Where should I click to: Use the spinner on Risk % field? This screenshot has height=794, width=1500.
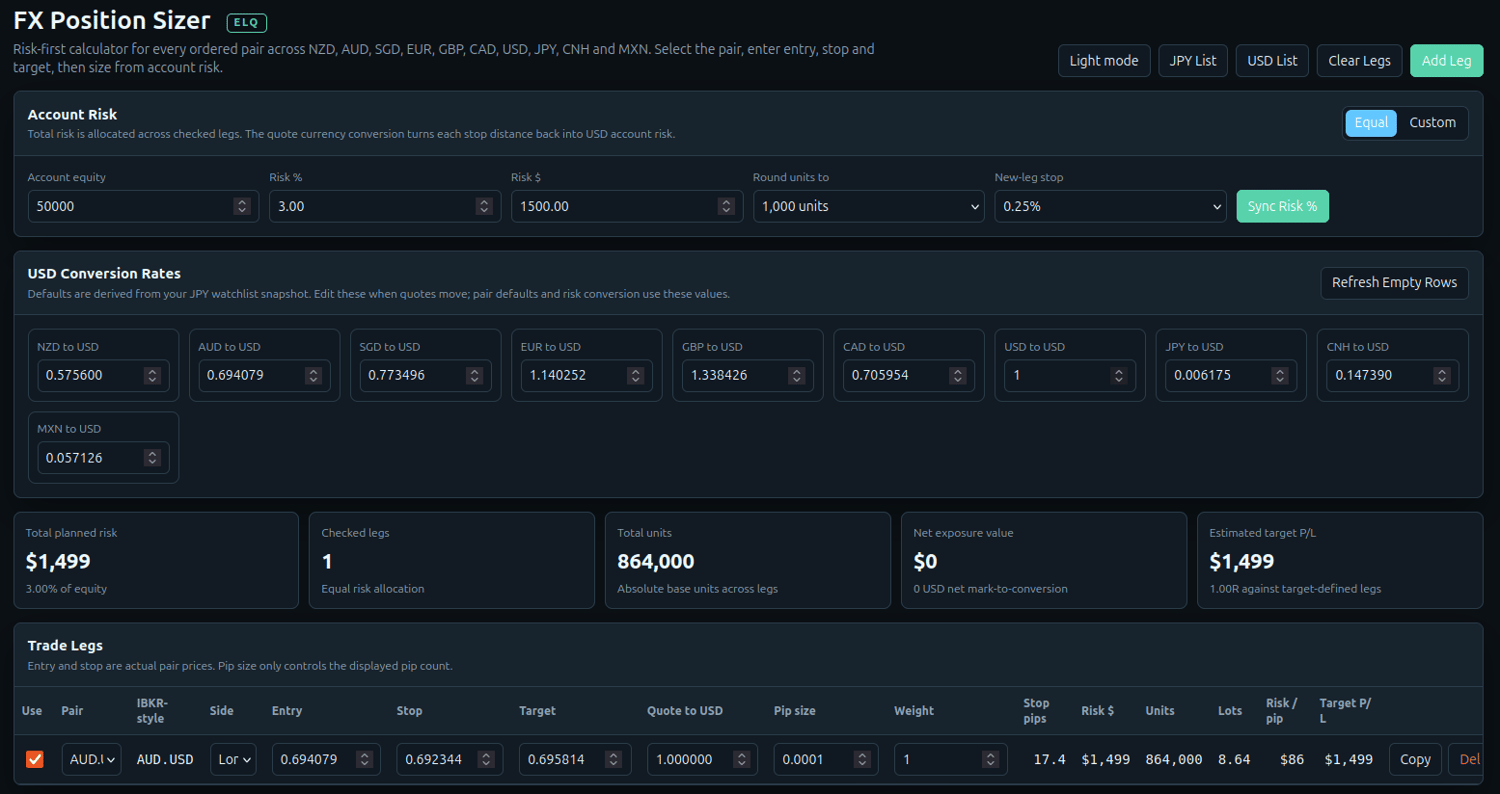[484, 206]
